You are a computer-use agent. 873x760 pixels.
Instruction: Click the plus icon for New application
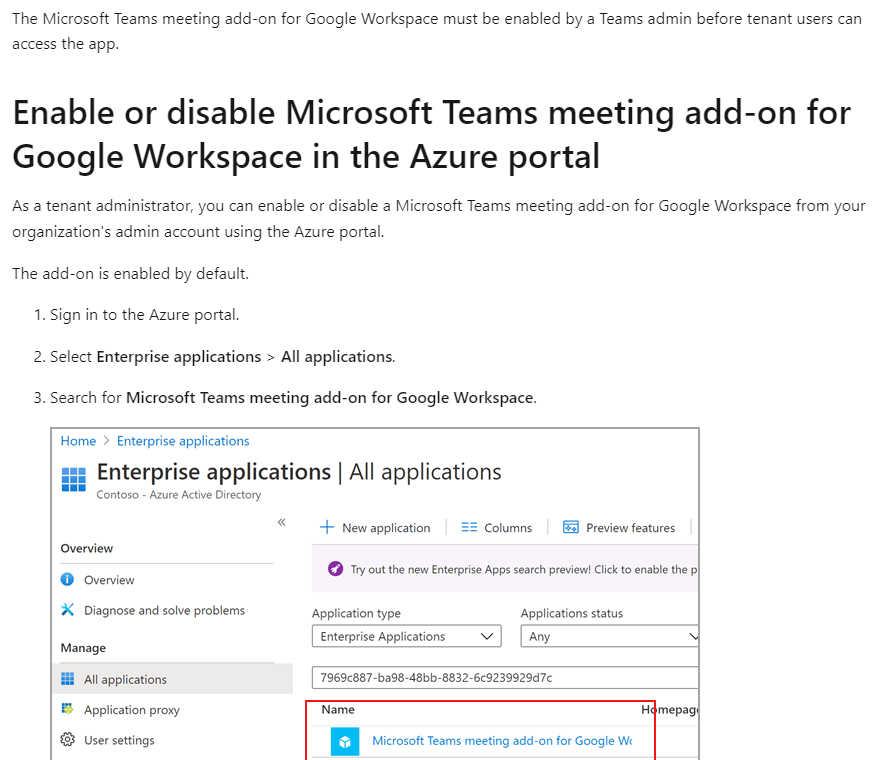click(x=327, y=527)
